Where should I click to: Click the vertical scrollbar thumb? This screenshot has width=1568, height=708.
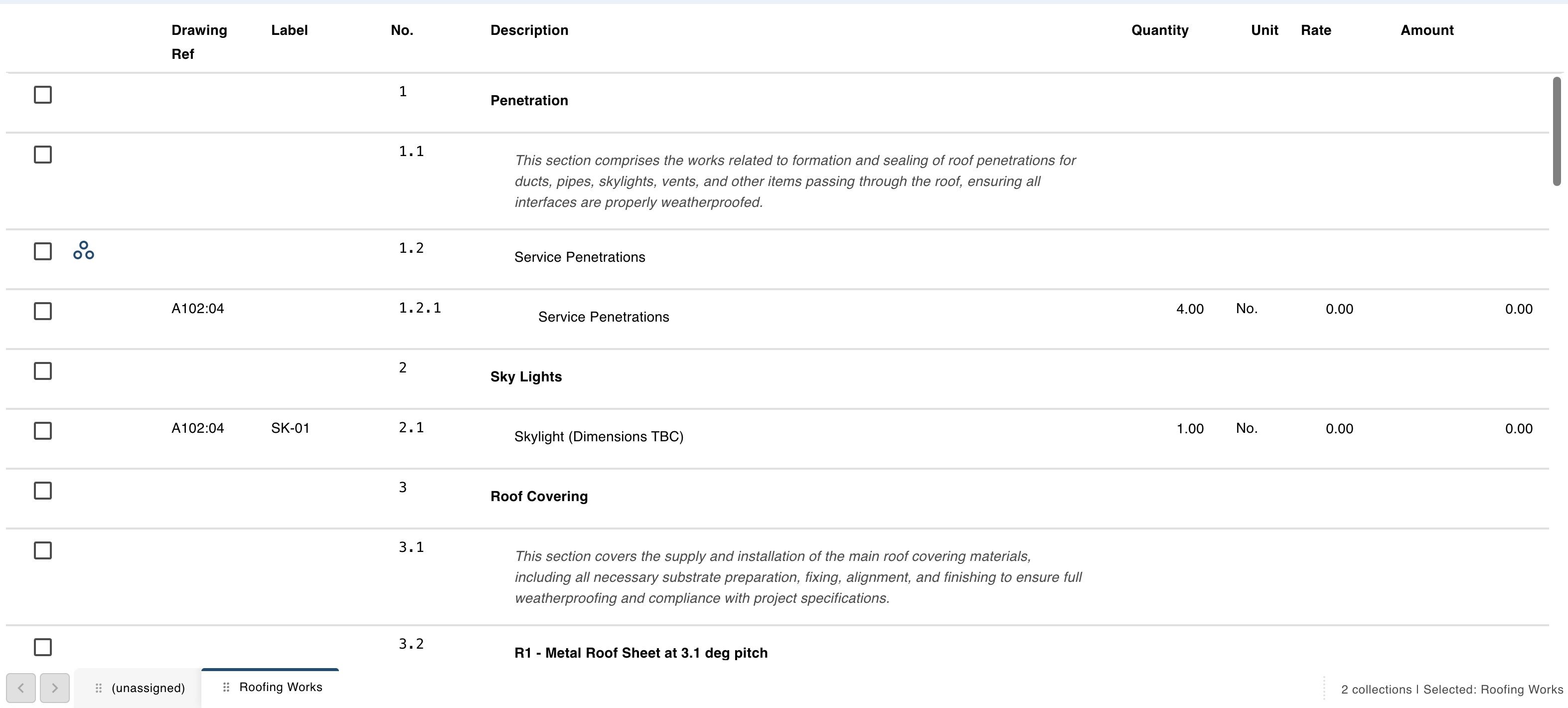1557,131
